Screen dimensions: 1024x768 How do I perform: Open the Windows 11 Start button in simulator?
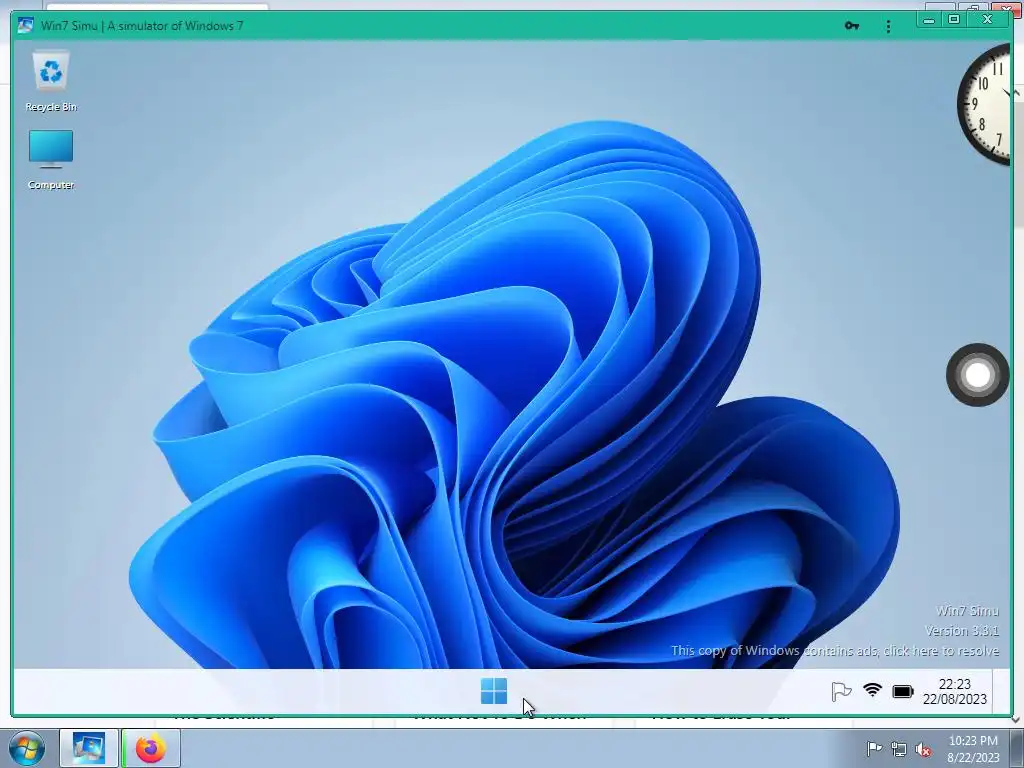point(494,691)
